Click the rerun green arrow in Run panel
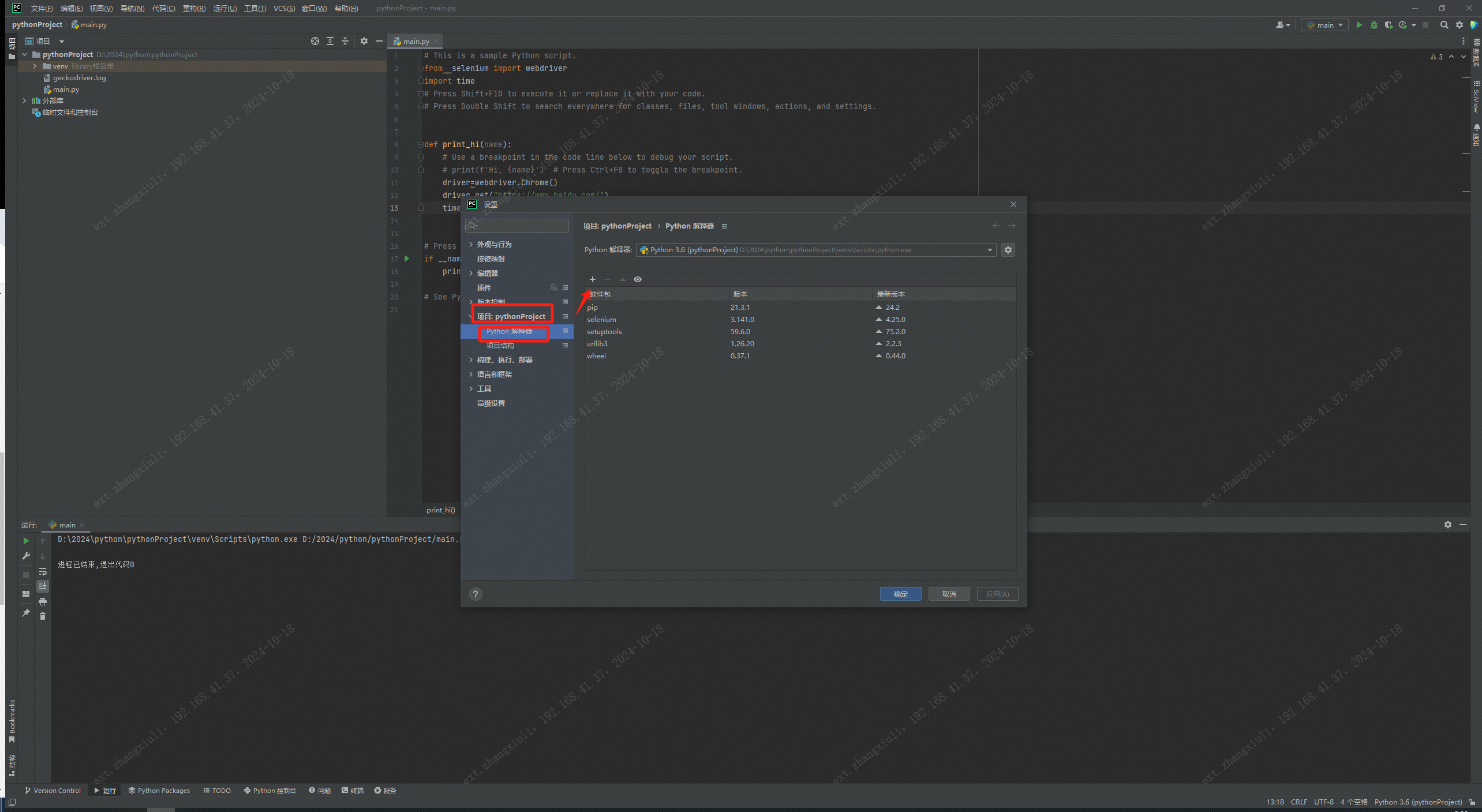 26,541
